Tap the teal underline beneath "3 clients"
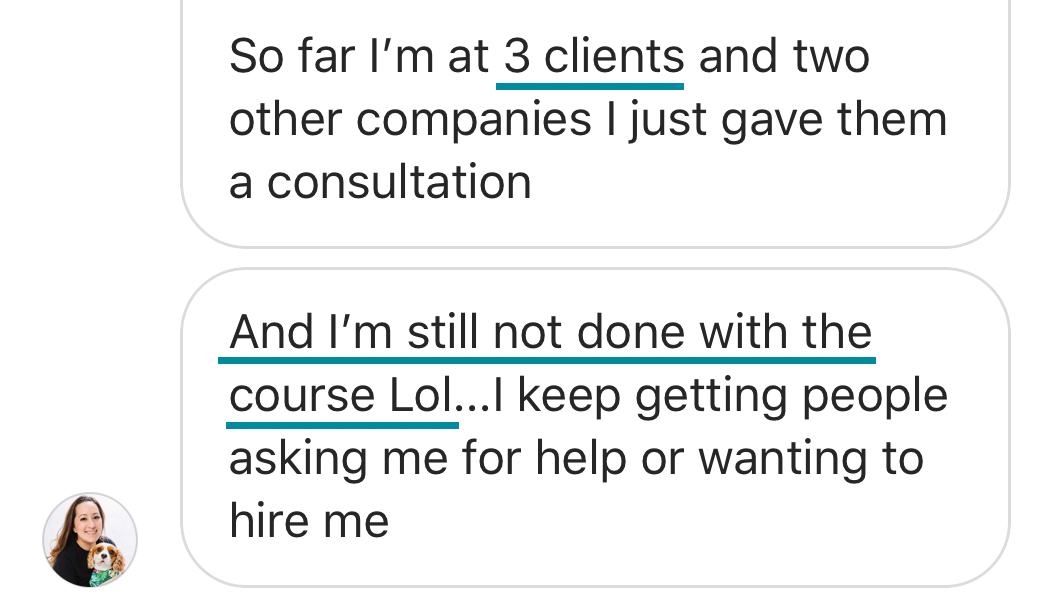1060x614 pixels. tap(590, 86)
